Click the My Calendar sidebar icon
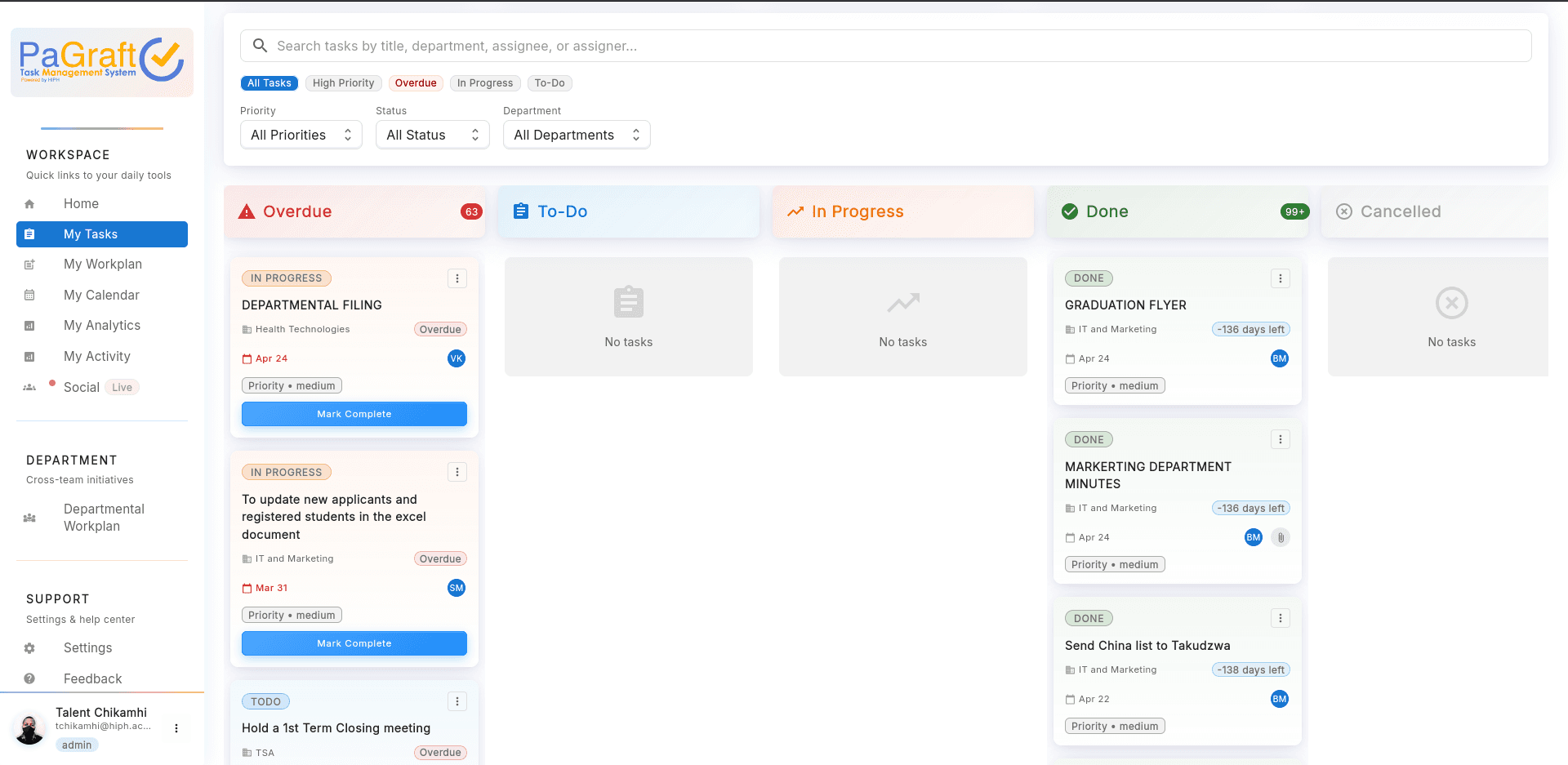This screenshot has height=765, width=1568. pos(29,295)
